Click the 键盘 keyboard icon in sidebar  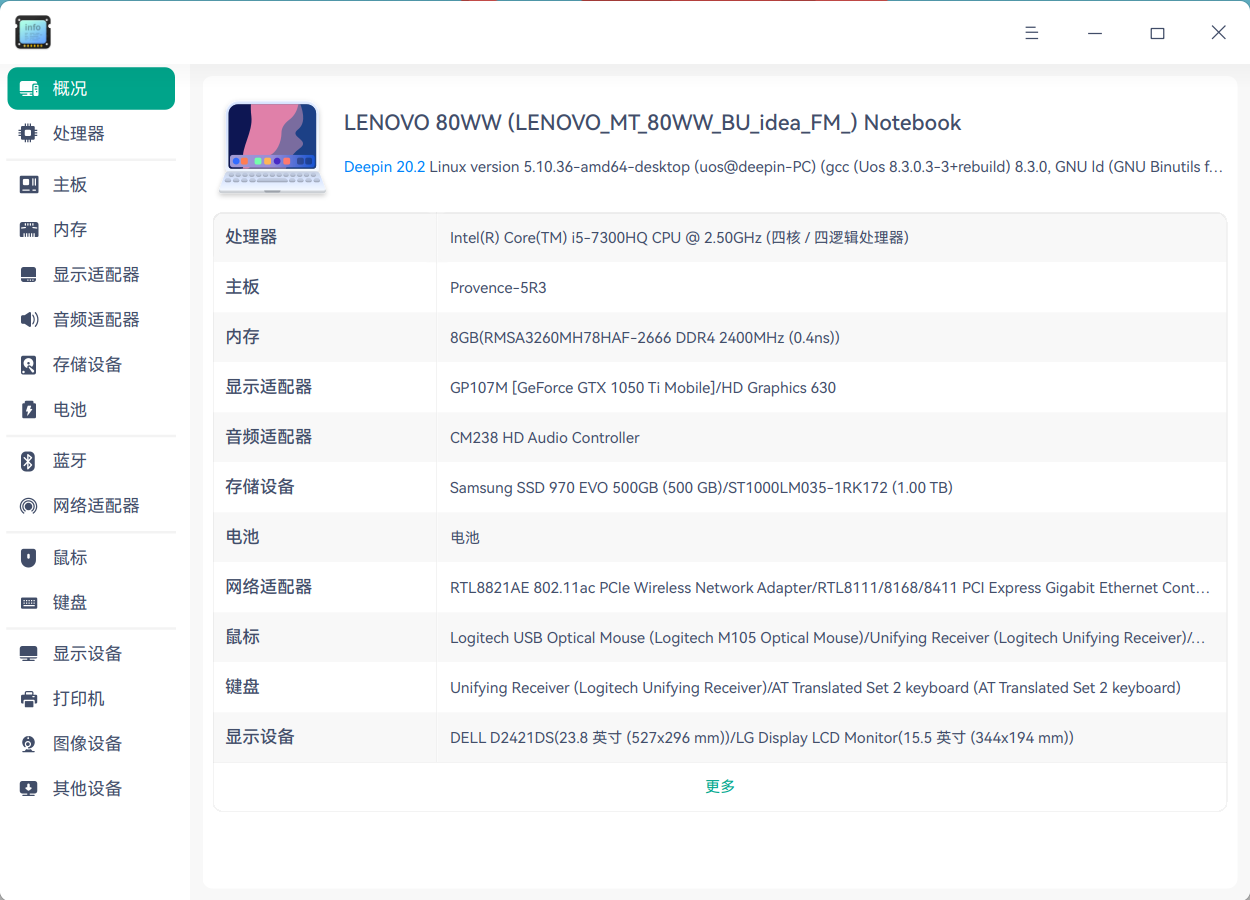29,603
